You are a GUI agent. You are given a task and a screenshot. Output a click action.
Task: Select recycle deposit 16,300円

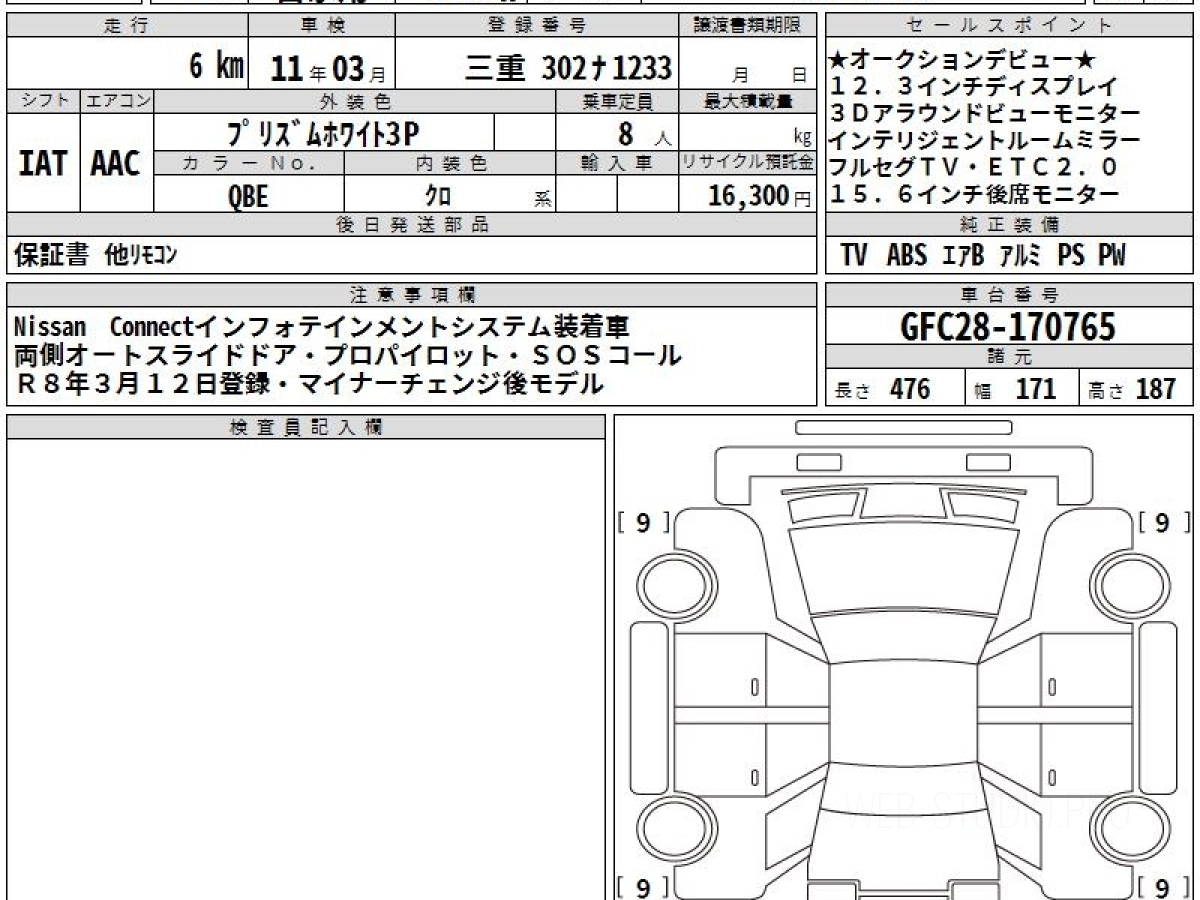click(x=760, y=196)
